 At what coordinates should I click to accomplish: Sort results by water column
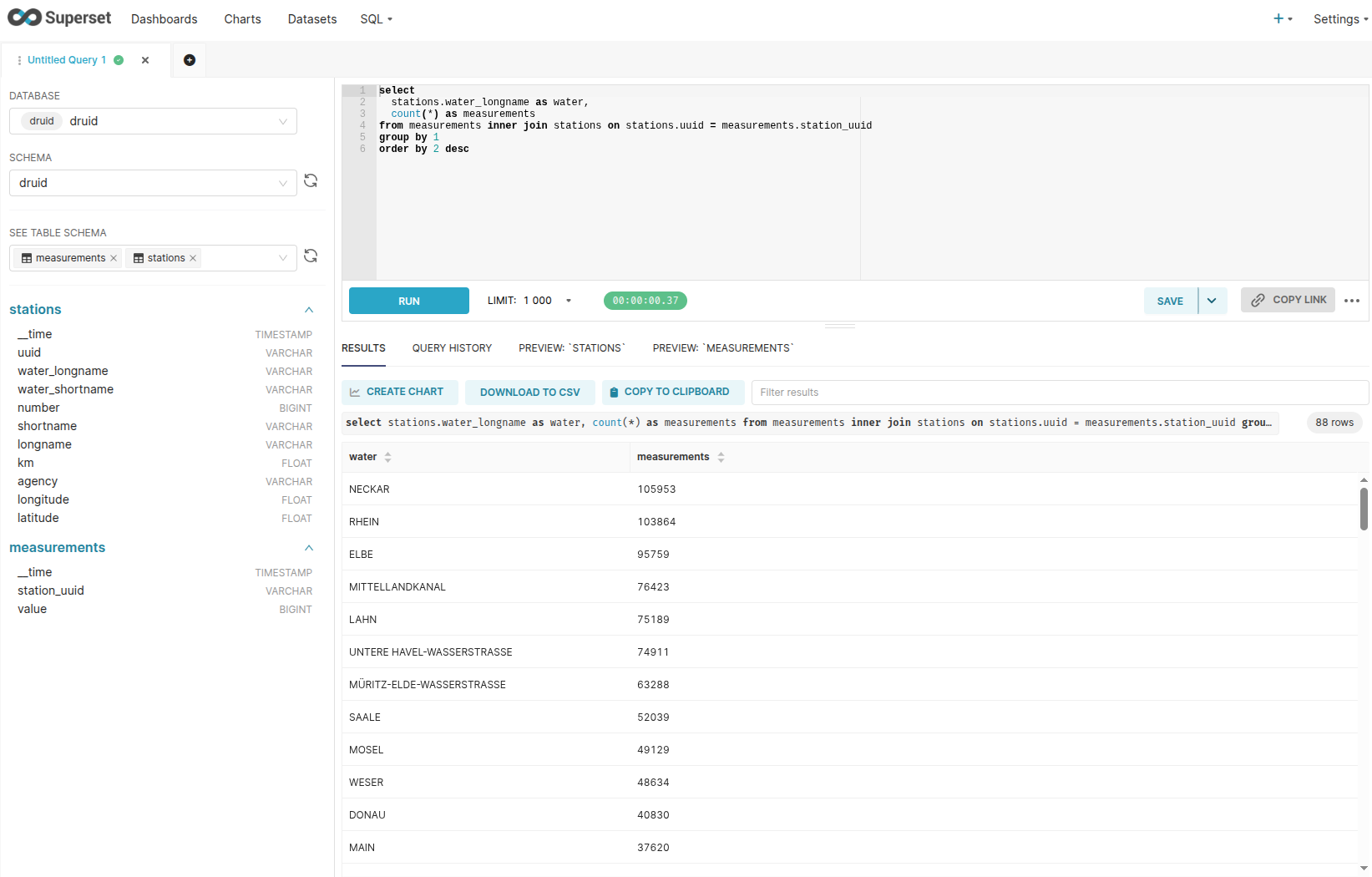[387, 457]
